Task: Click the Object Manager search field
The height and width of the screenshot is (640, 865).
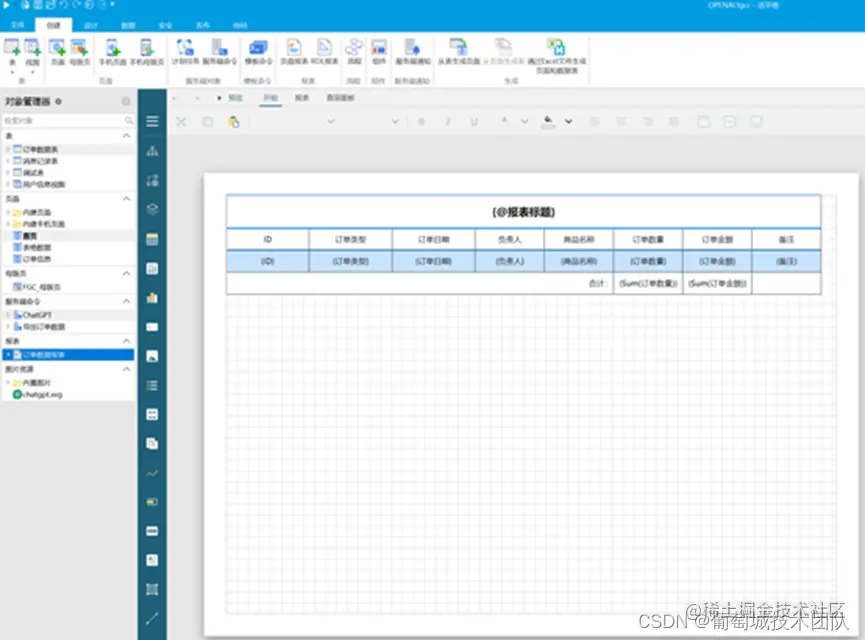Action: click(x=68, y=120)
